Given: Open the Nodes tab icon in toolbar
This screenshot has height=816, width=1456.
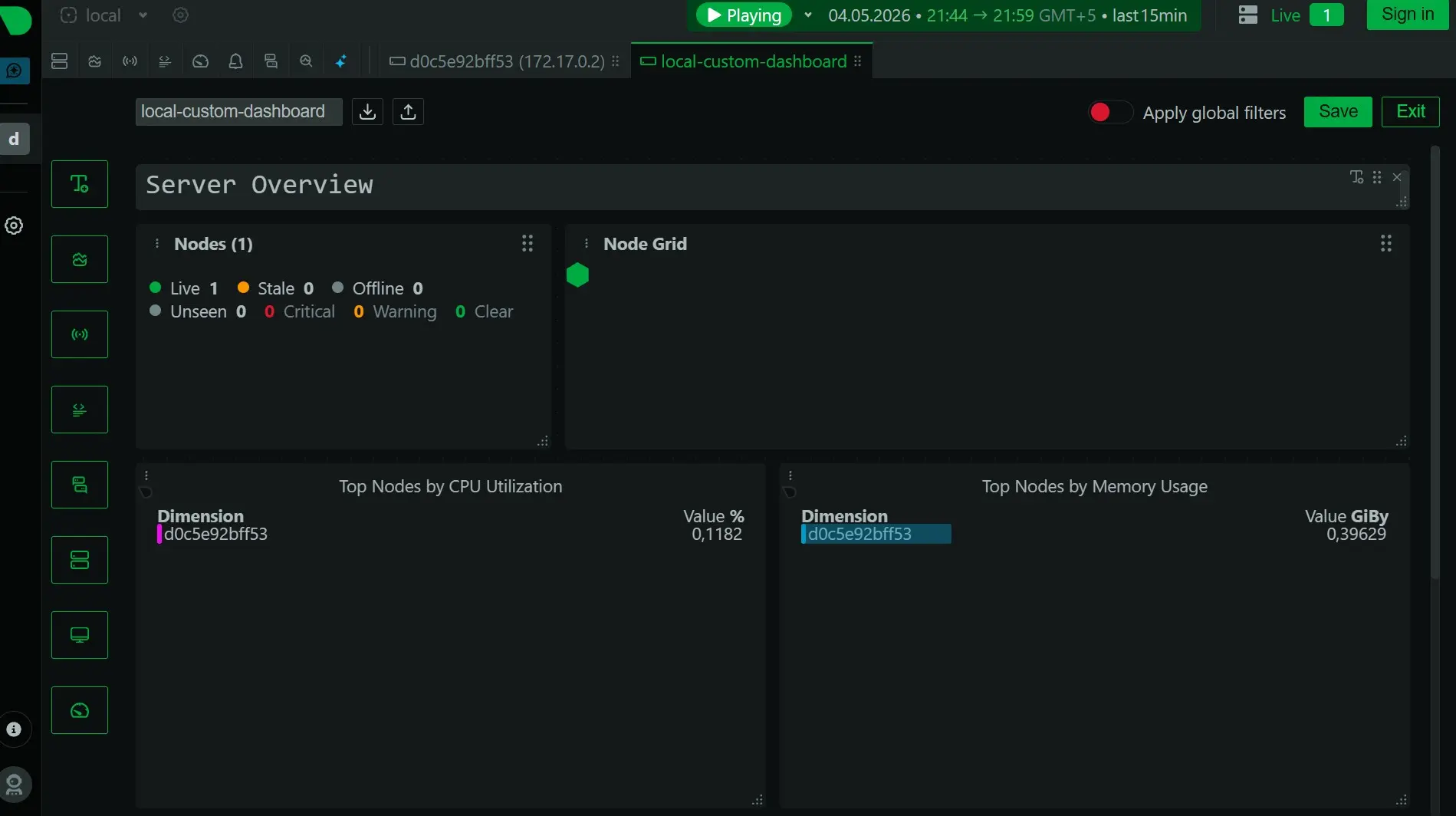Looking at the screenshot, I should [60, 61].
